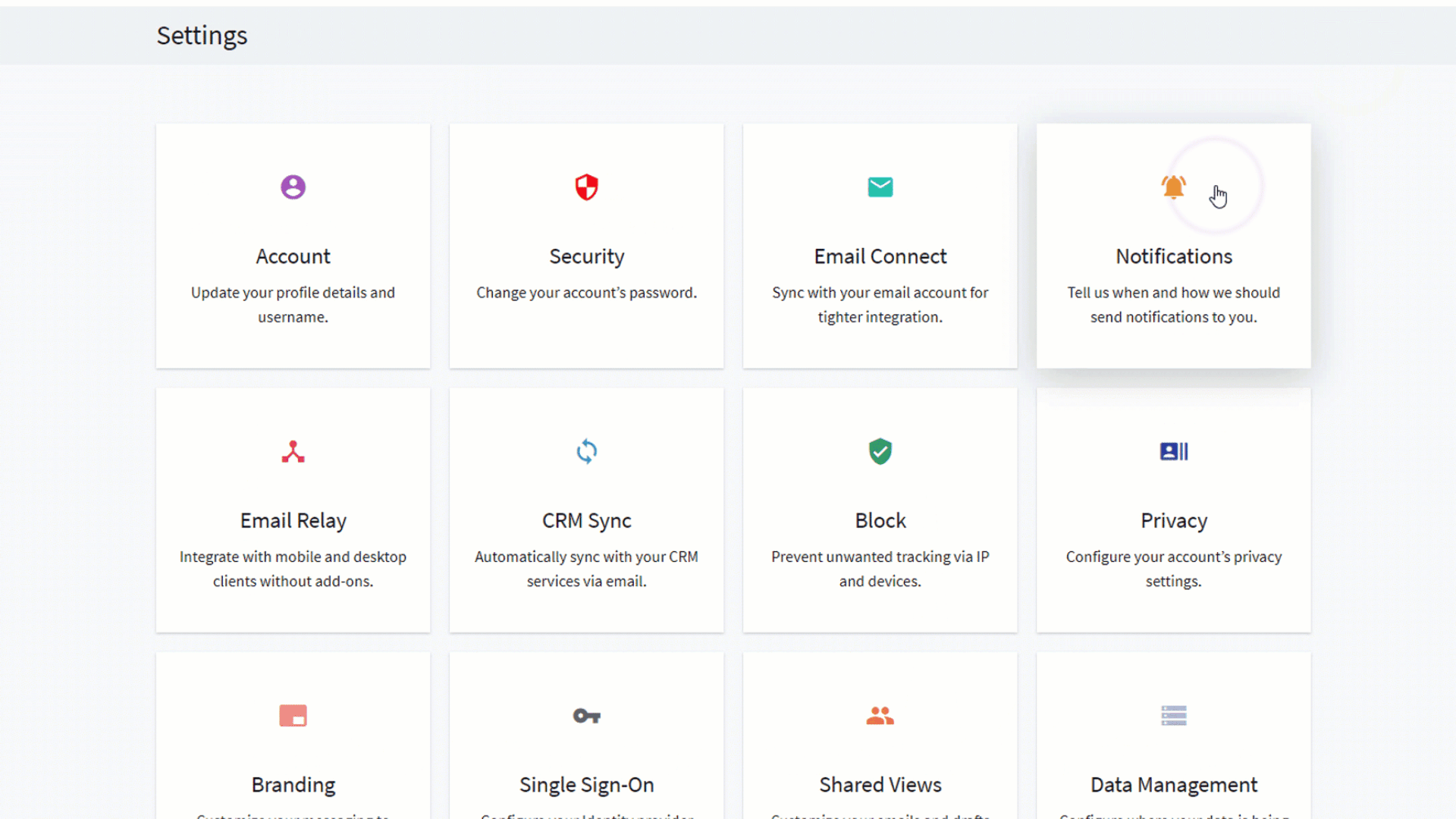Click the red Security shield icon
The width and height of the screenshot is (1456, 819).
(586, 187)
